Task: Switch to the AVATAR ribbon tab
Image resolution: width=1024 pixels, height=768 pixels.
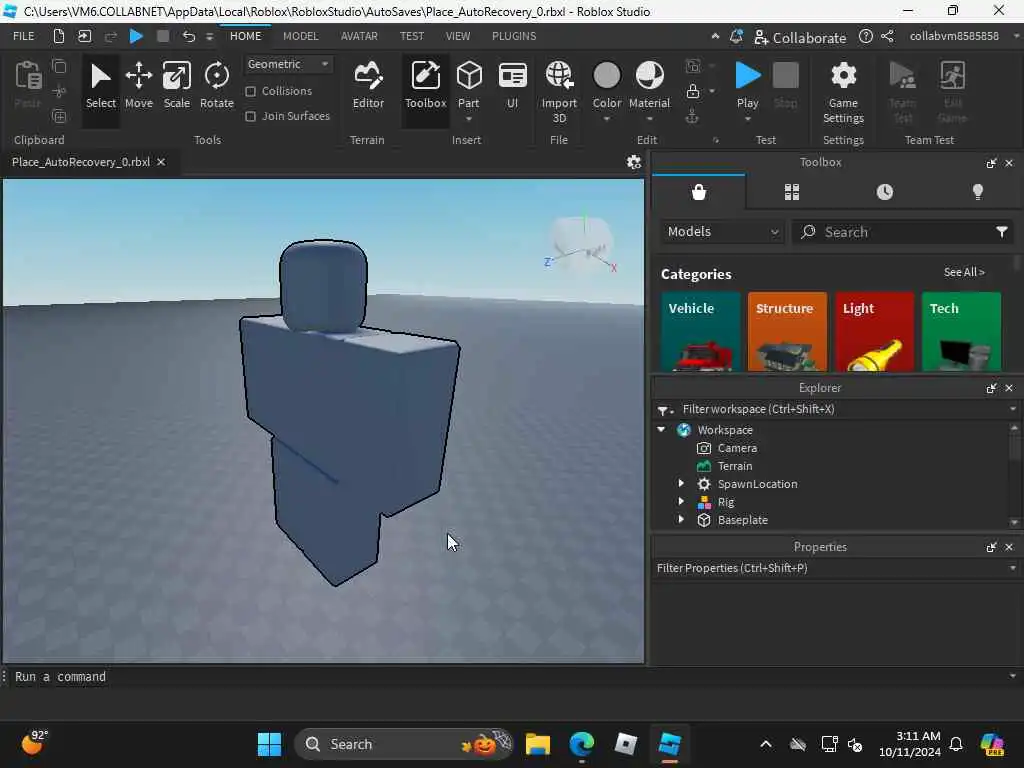Action: [x=359, y=36]
